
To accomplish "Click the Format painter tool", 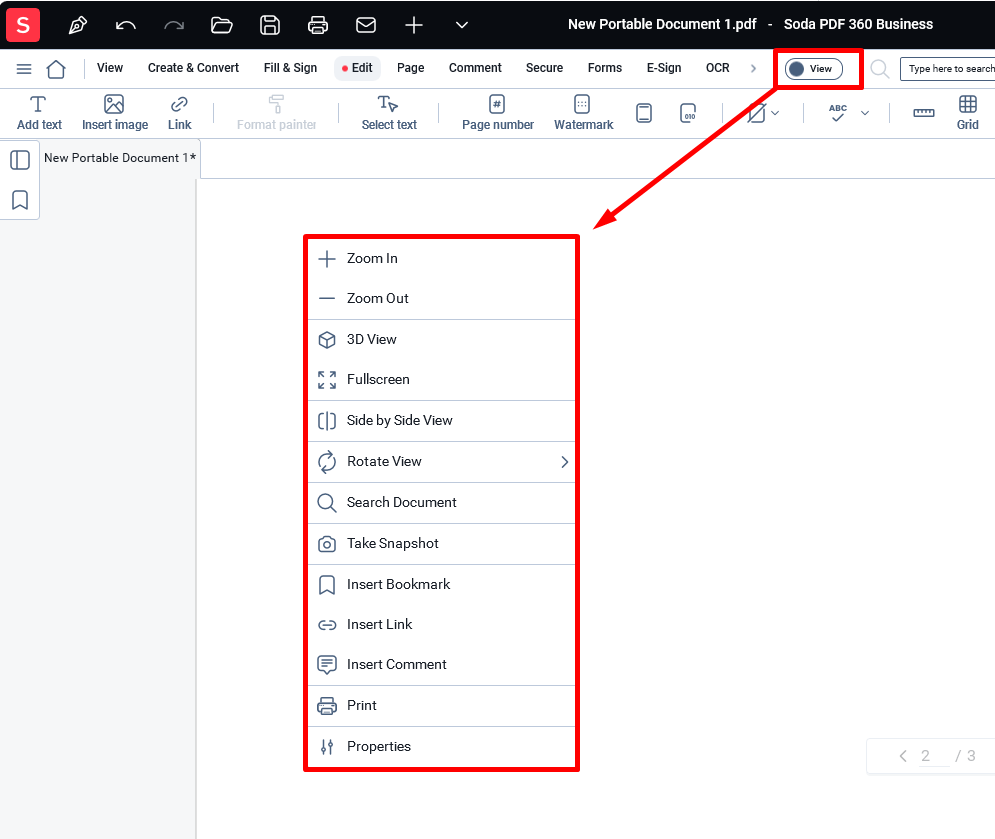I will tap(276, 113).
